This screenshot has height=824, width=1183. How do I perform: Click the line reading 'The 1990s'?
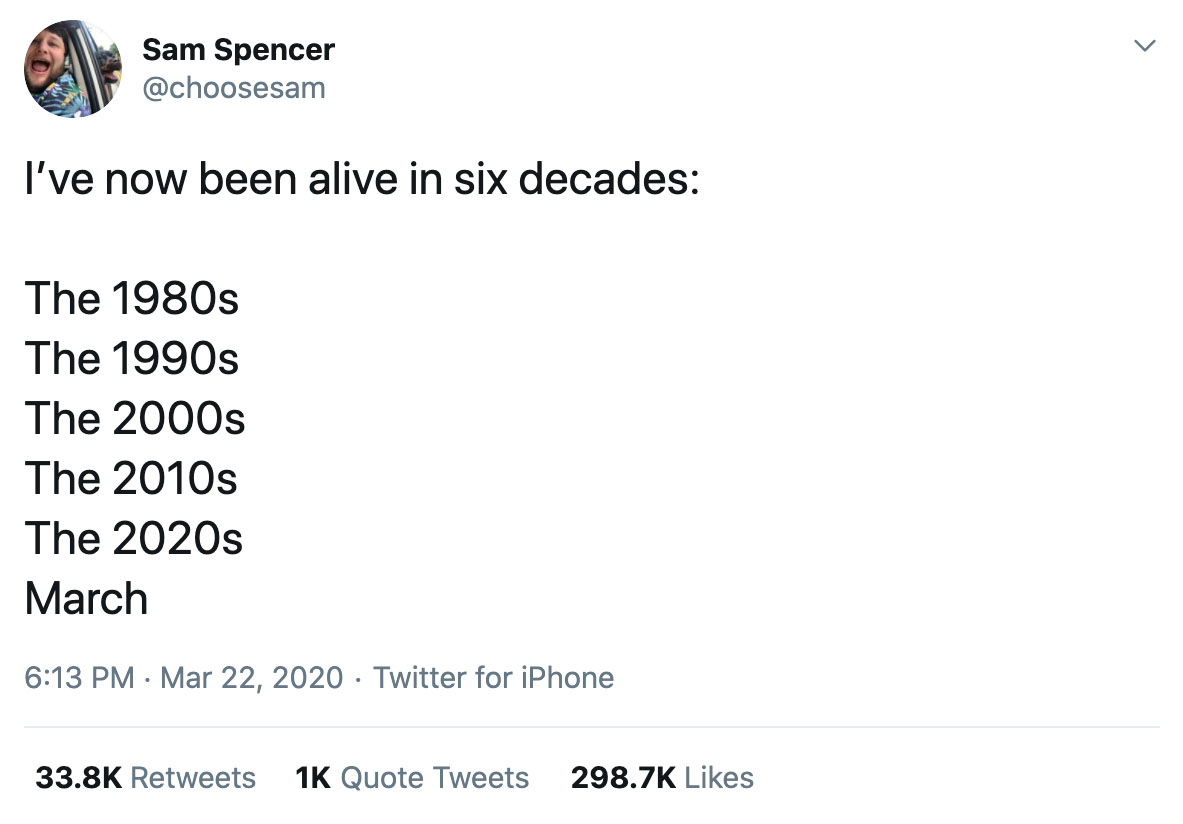coord(134,358)
